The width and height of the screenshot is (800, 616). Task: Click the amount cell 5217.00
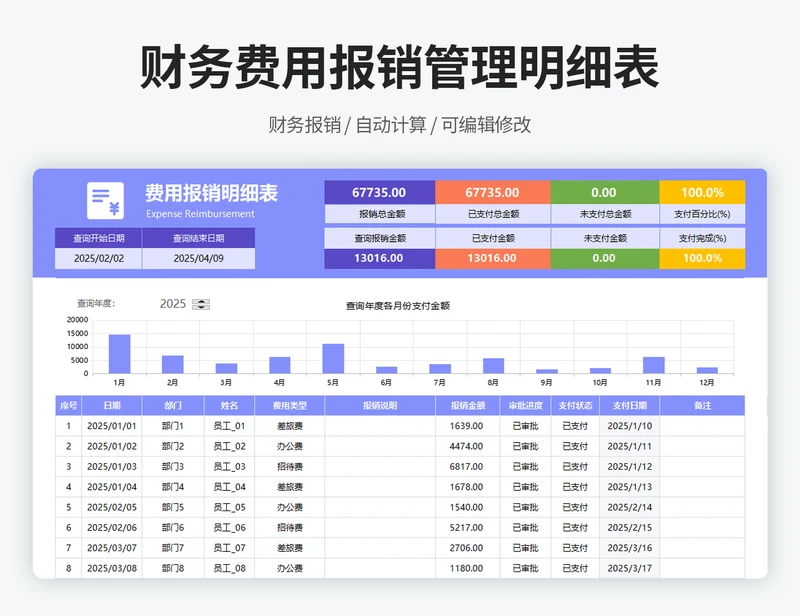point(467,528)
